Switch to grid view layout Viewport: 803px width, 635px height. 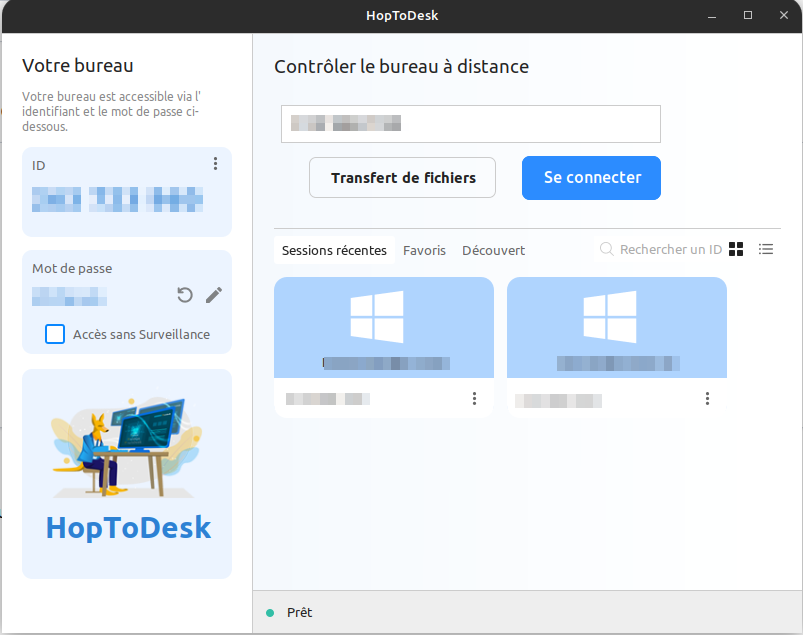tap(737, 249)
